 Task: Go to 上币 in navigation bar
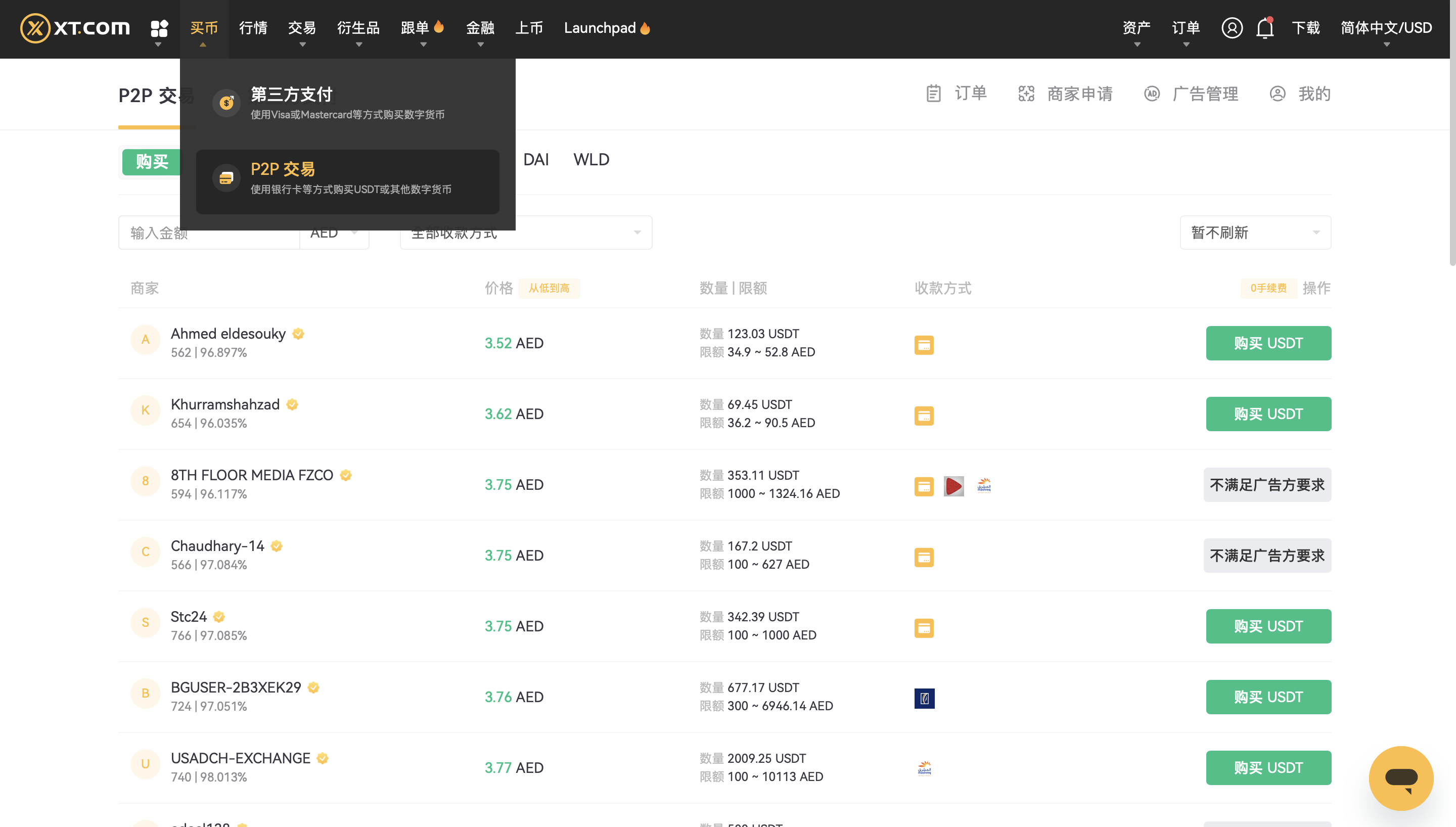point(529,28)
